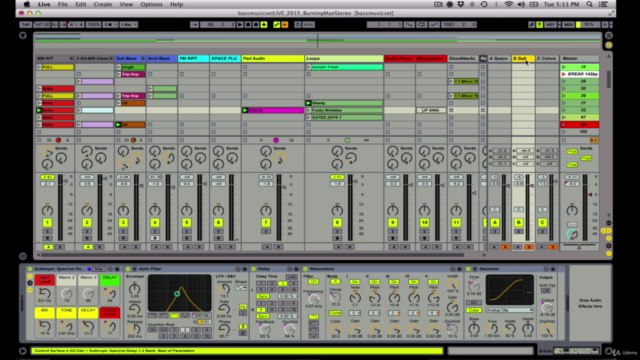The height and width of the screenshot is (360, 640).
Task: Launch the jungle clip in Sub Bass
Action: click(118, 67)
